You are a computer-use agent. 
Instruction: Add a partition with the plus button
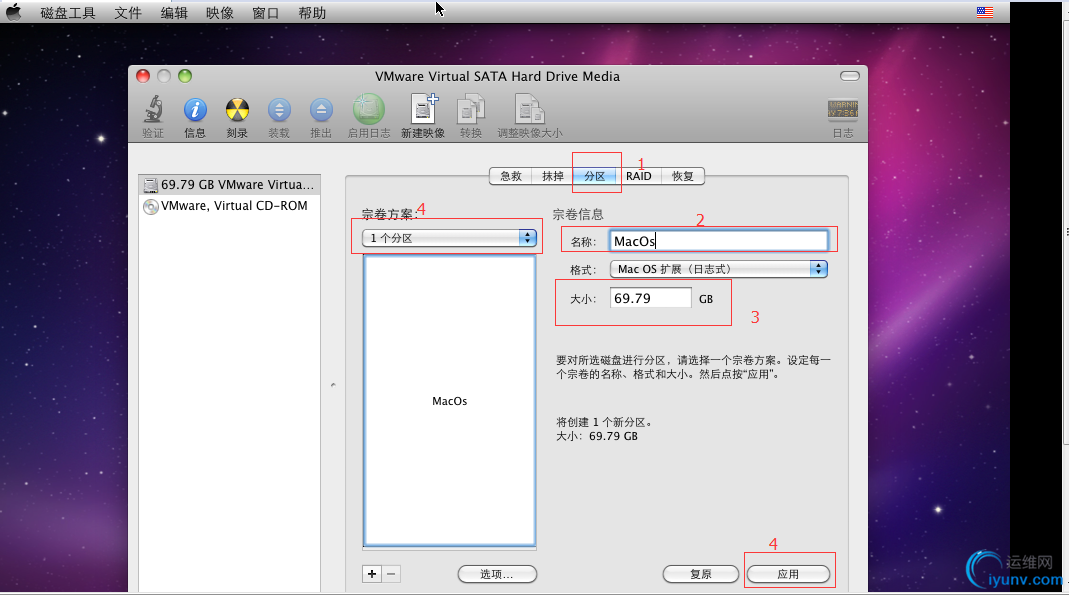(x=372, y=574)
